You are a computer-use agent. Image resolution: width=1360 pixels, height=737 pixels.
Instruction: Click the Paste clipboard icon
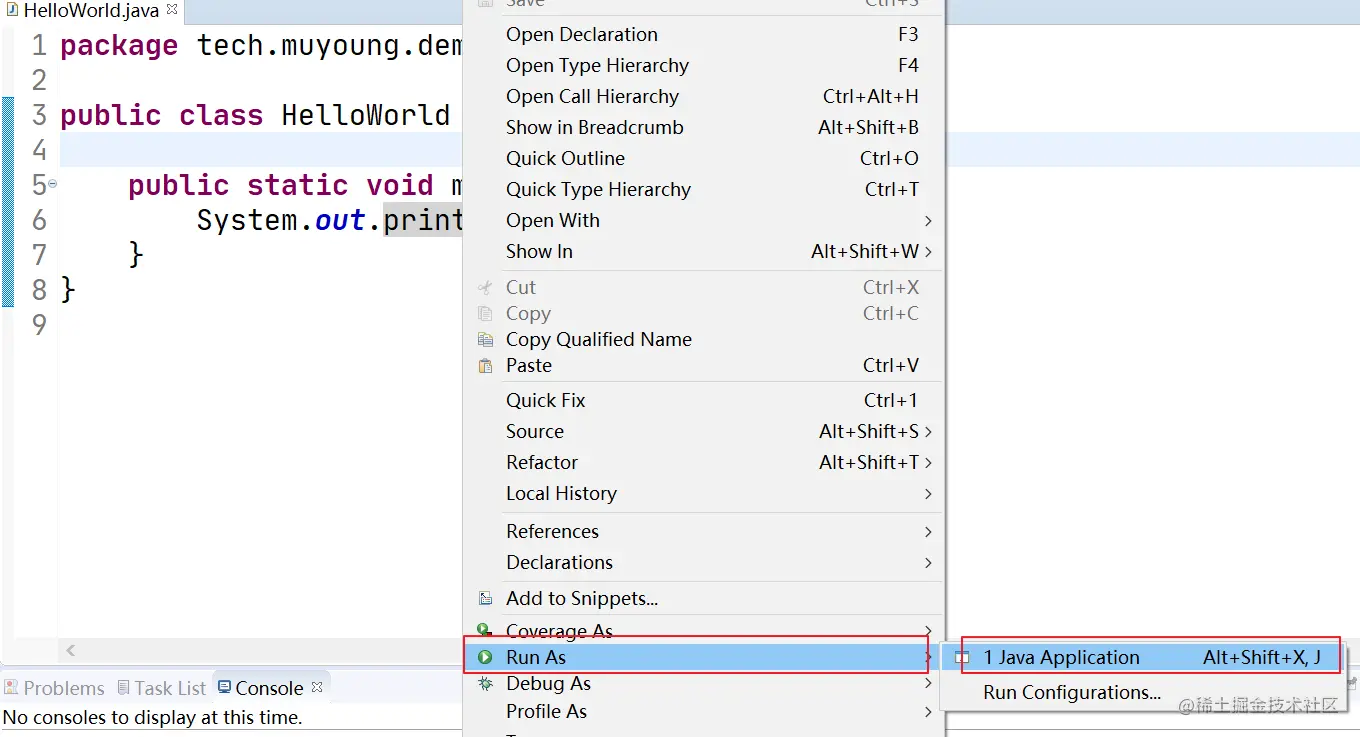click(x=485, y=365)
